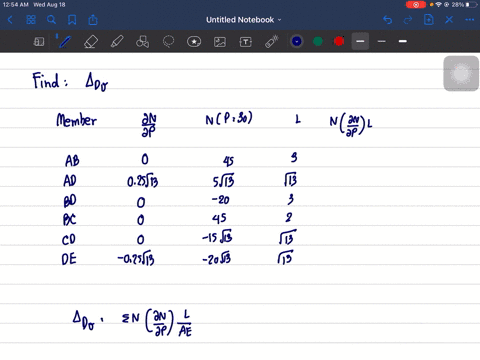Select the Shapes tool

point(142,42)
